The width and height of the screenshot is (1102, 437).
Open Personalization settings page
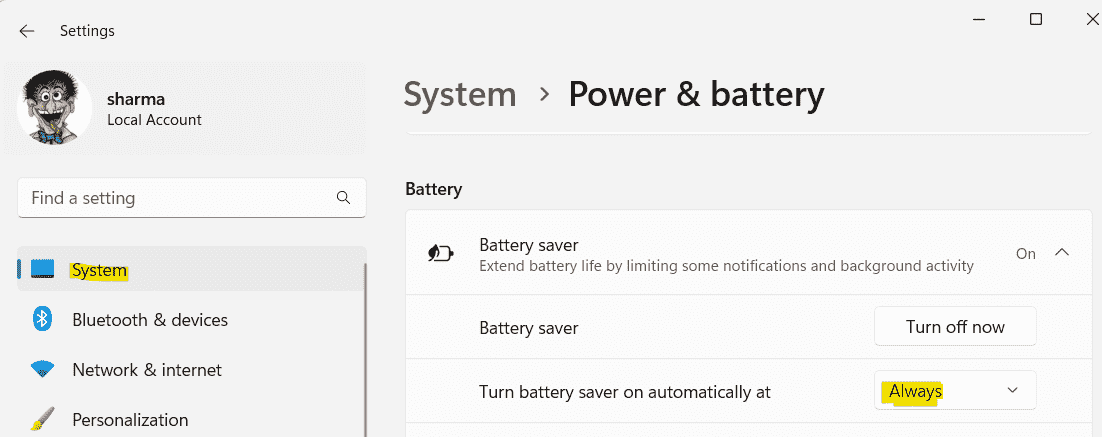tap(130, 420)
